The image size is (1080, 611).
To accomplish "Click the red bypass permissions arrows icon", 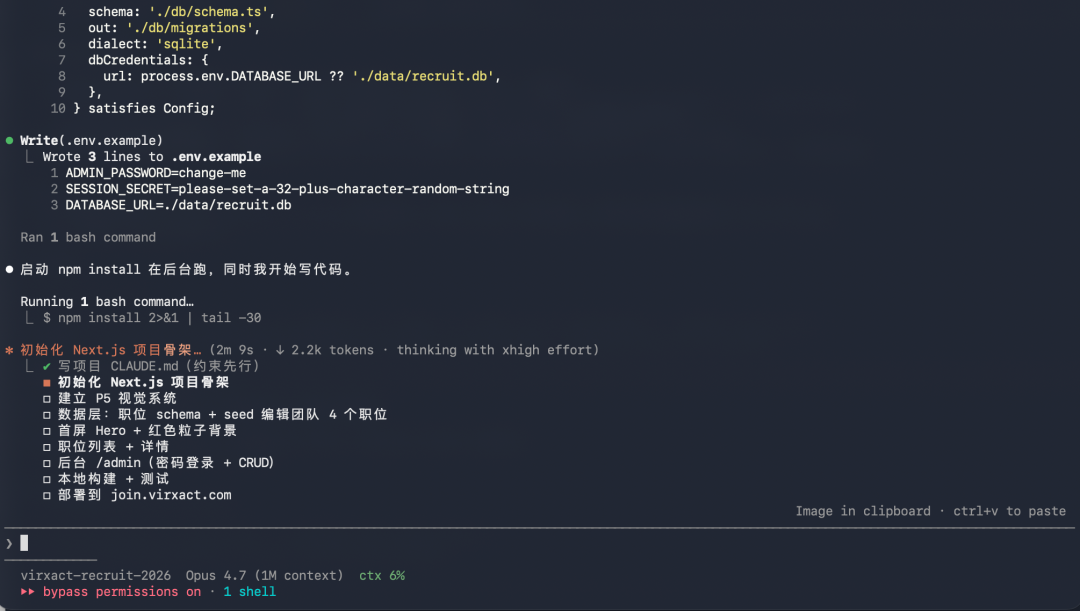I will pyautogui.click(x=28, y=592).
